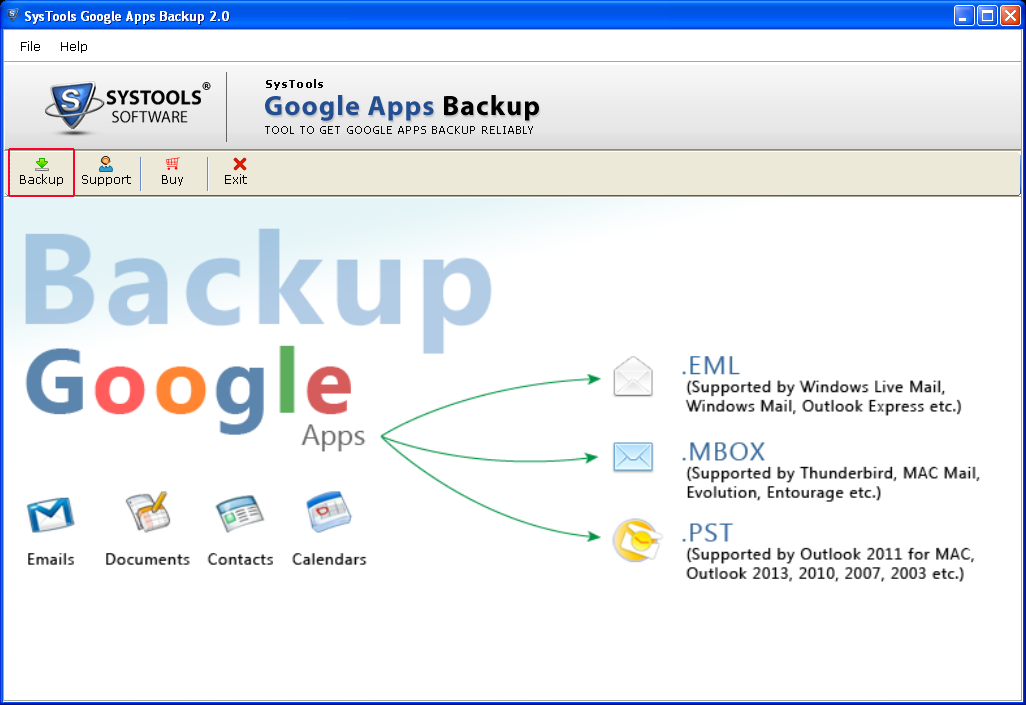This screenshot has width=1026, height=705.
Task: Open the File menu
Action: pyautogui.click(x=30, y=46)
